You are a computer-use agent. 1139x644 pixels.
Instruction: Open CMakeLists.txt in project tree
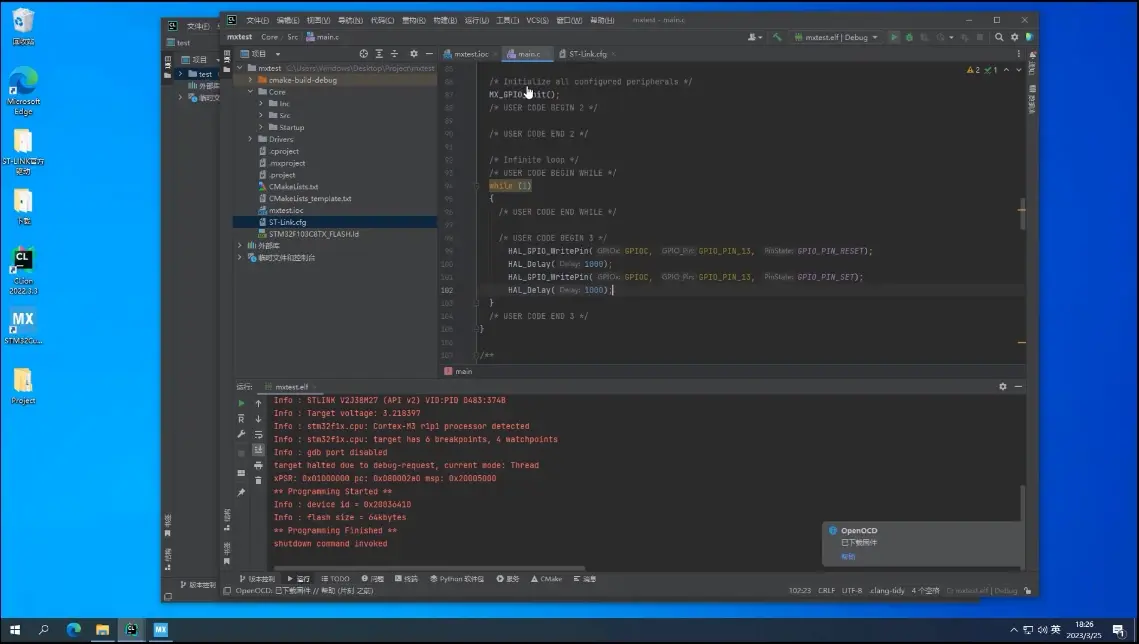[x=293, y=187]
